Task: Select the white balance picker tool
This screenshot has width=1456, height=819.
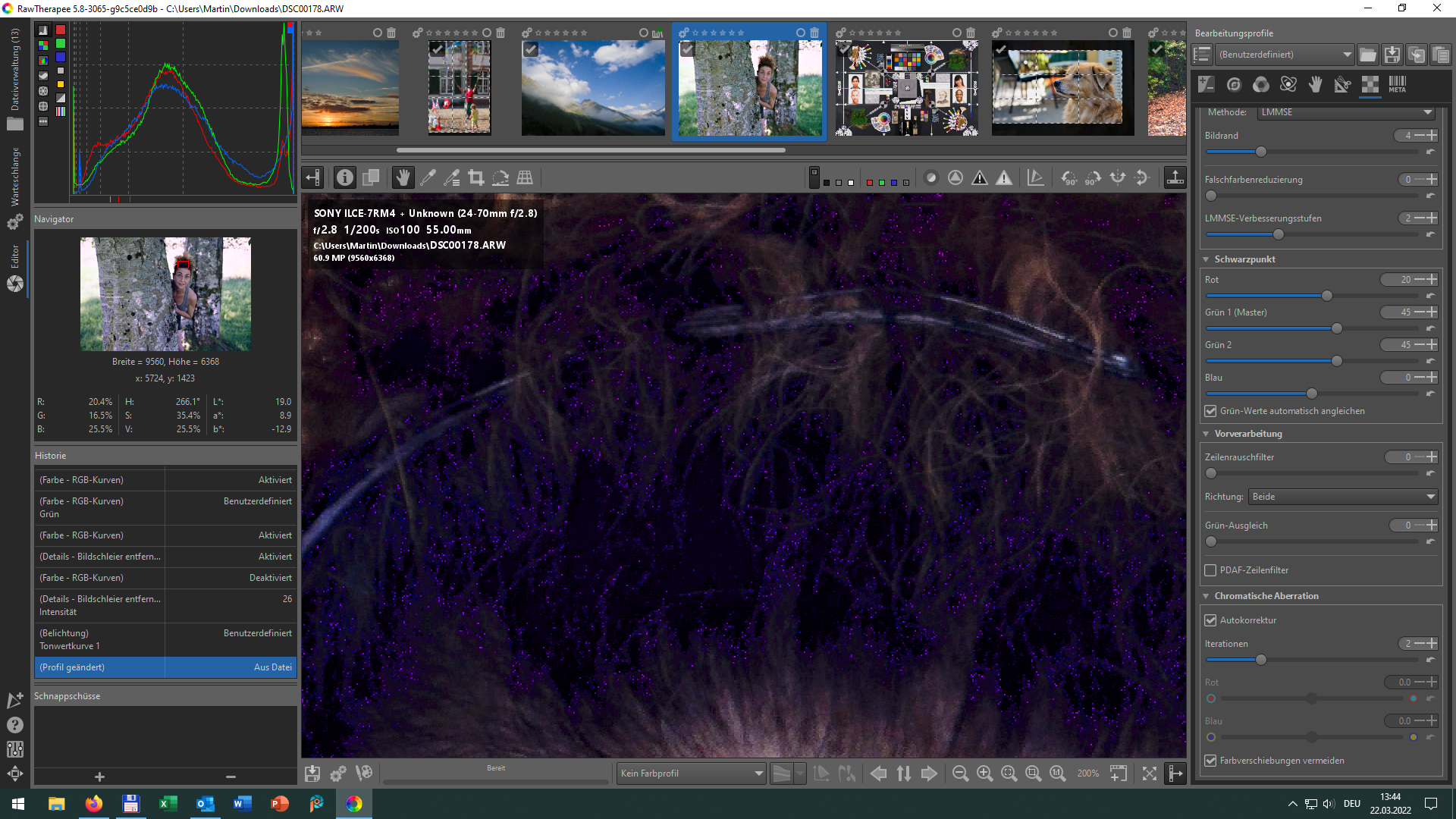Action: coord(428,177)
